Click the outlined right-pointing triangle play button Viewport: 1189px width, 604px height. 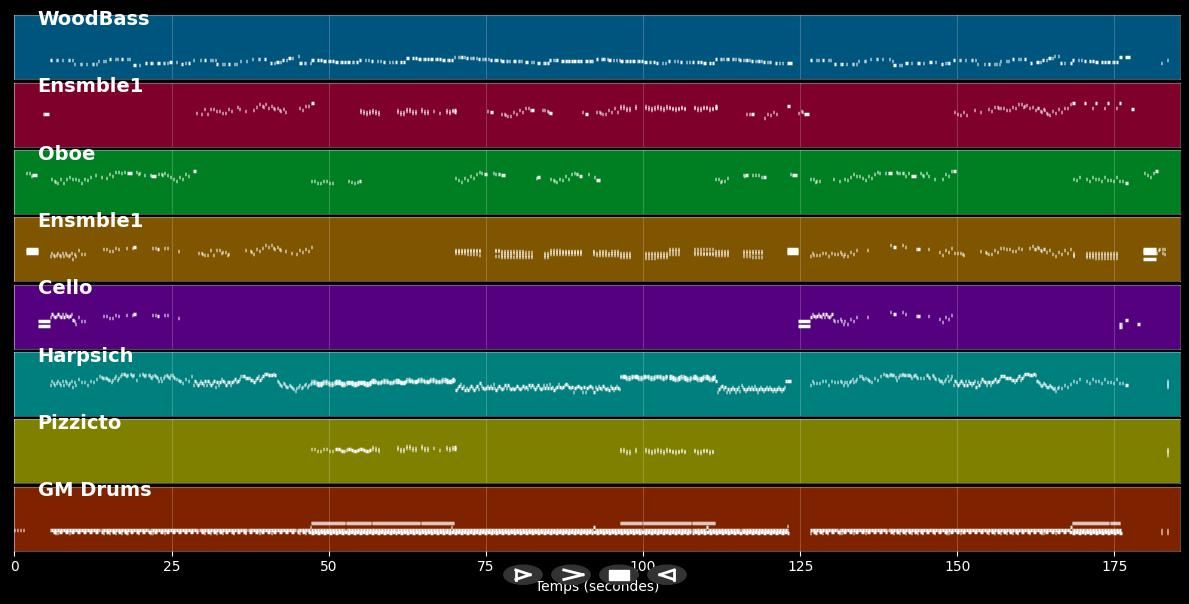(x=523, y=574)
